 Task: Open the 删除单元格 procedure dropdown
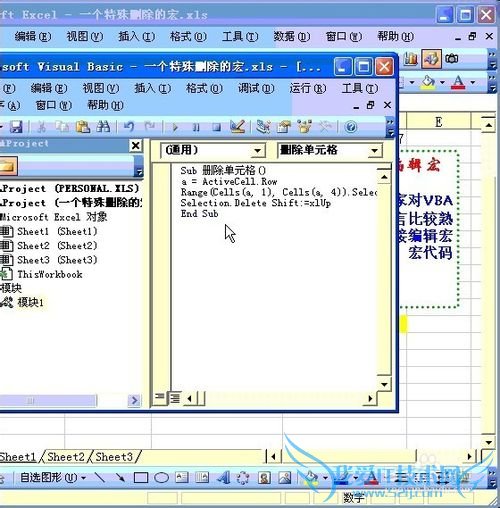pos(375,151)
